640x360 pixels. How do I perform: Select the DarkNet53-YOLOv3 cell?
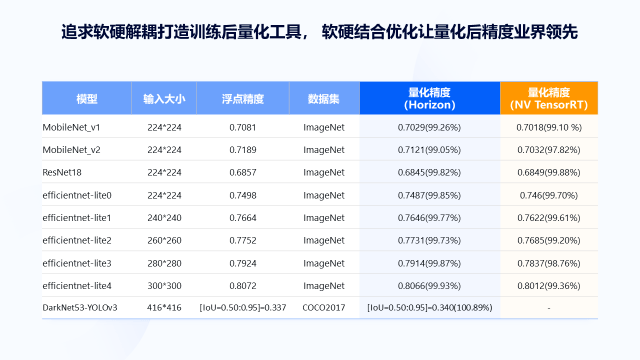pos(80,307)
